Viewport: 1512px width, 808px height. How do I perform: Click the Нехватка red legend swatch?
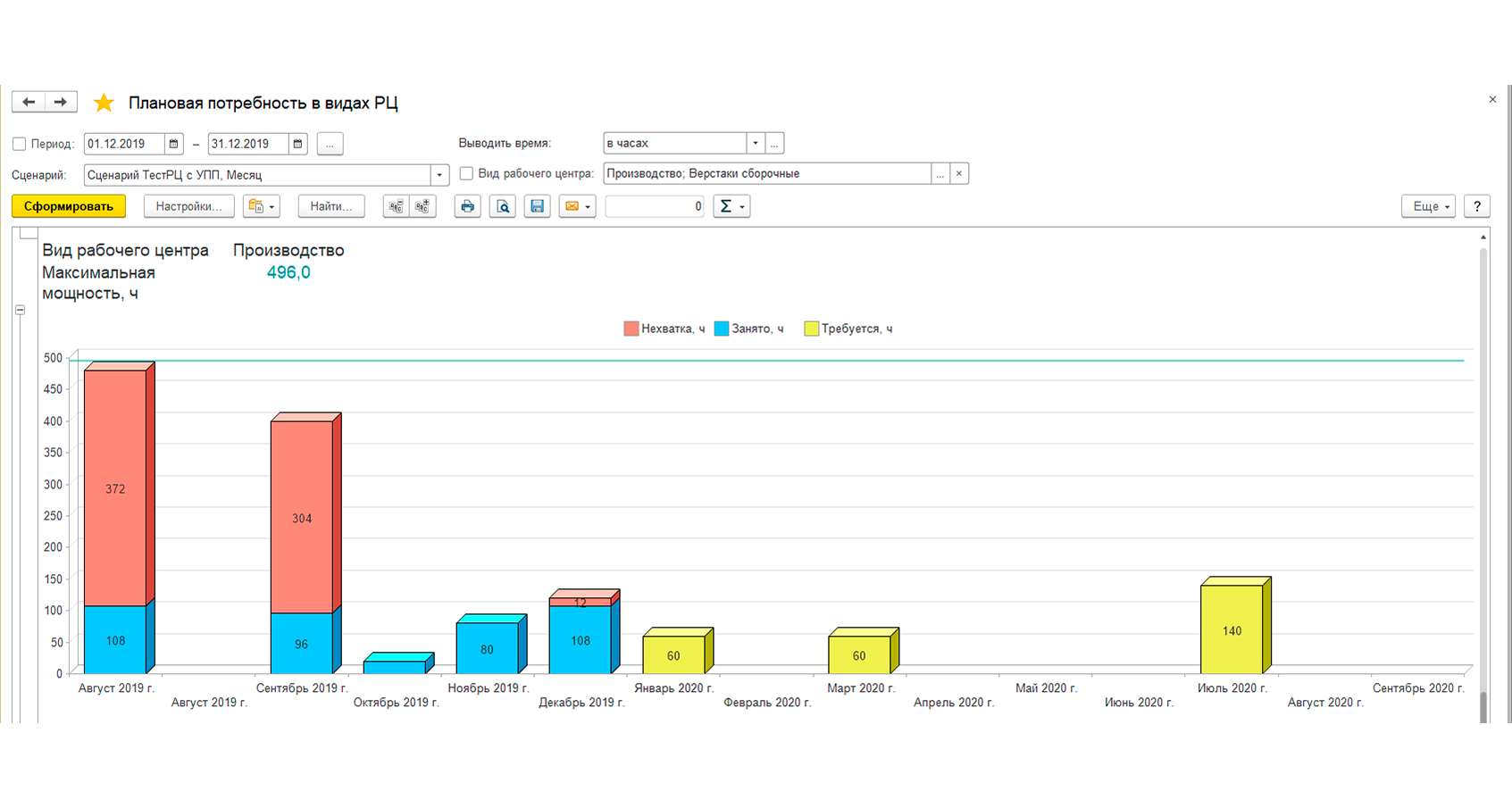pyautogui.click(x=631, y=329)
